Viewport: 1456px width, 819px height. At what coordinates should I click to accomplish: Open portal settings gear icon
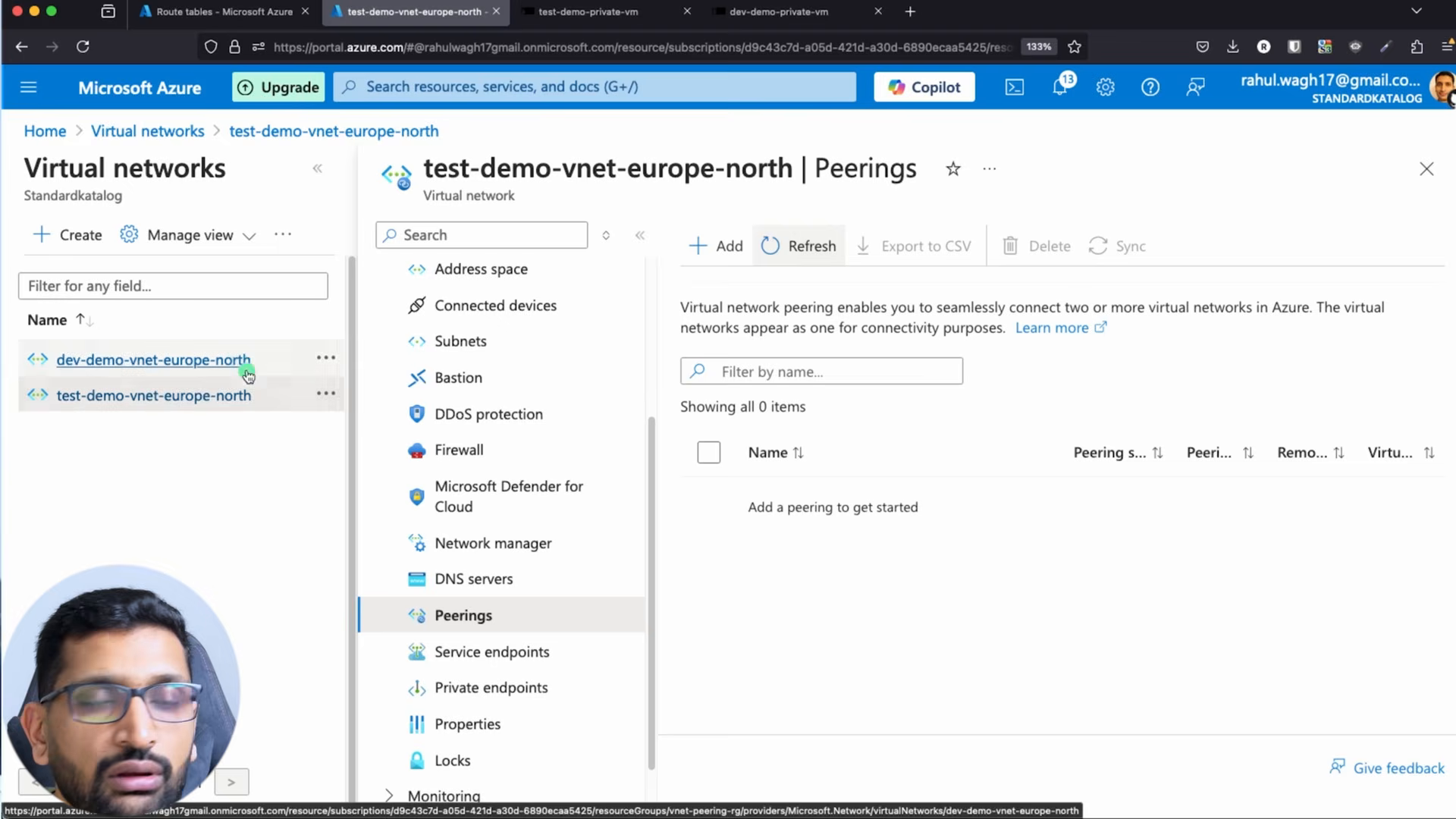coord(1105,87)
